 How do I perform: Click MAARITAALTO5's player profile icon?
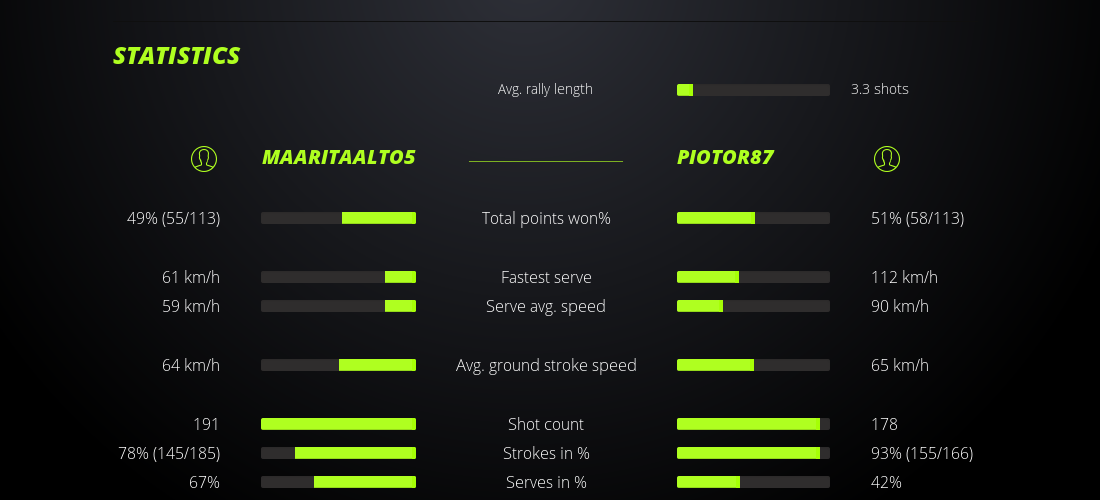coord(204,158)
